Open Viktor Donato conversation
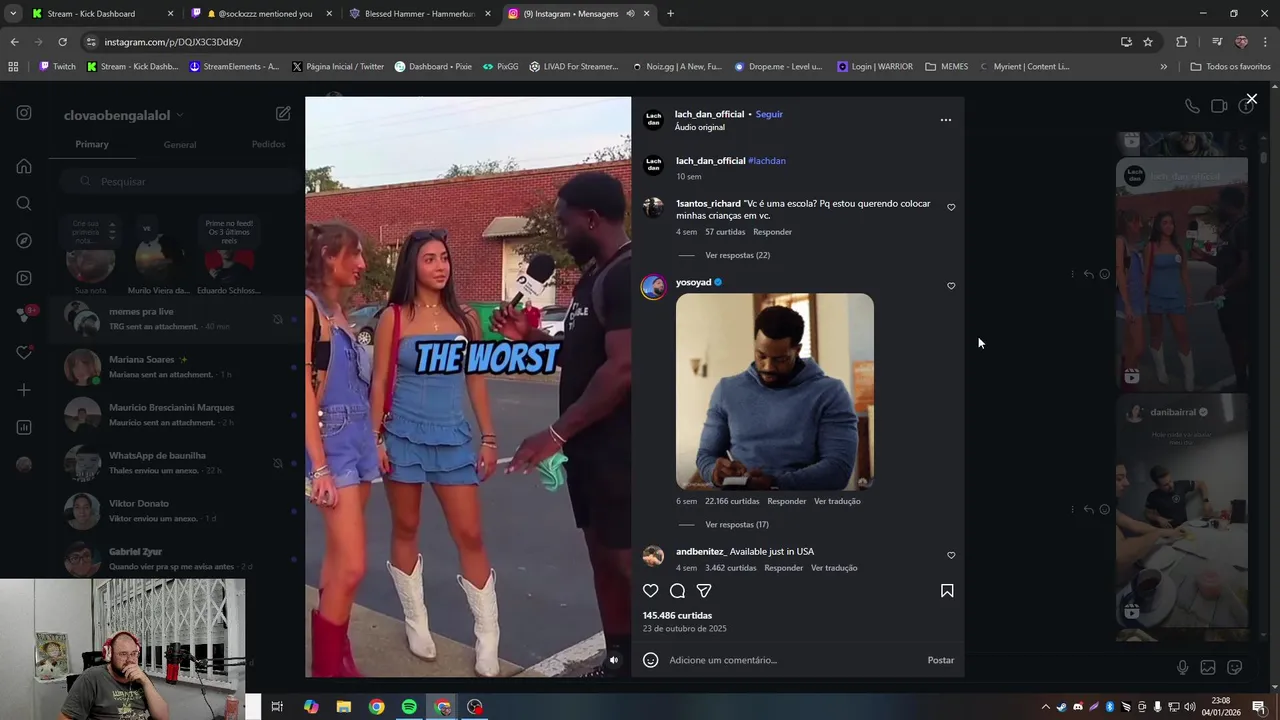The height and width of the screenshot is (720, 1280). tap(175, 511)
